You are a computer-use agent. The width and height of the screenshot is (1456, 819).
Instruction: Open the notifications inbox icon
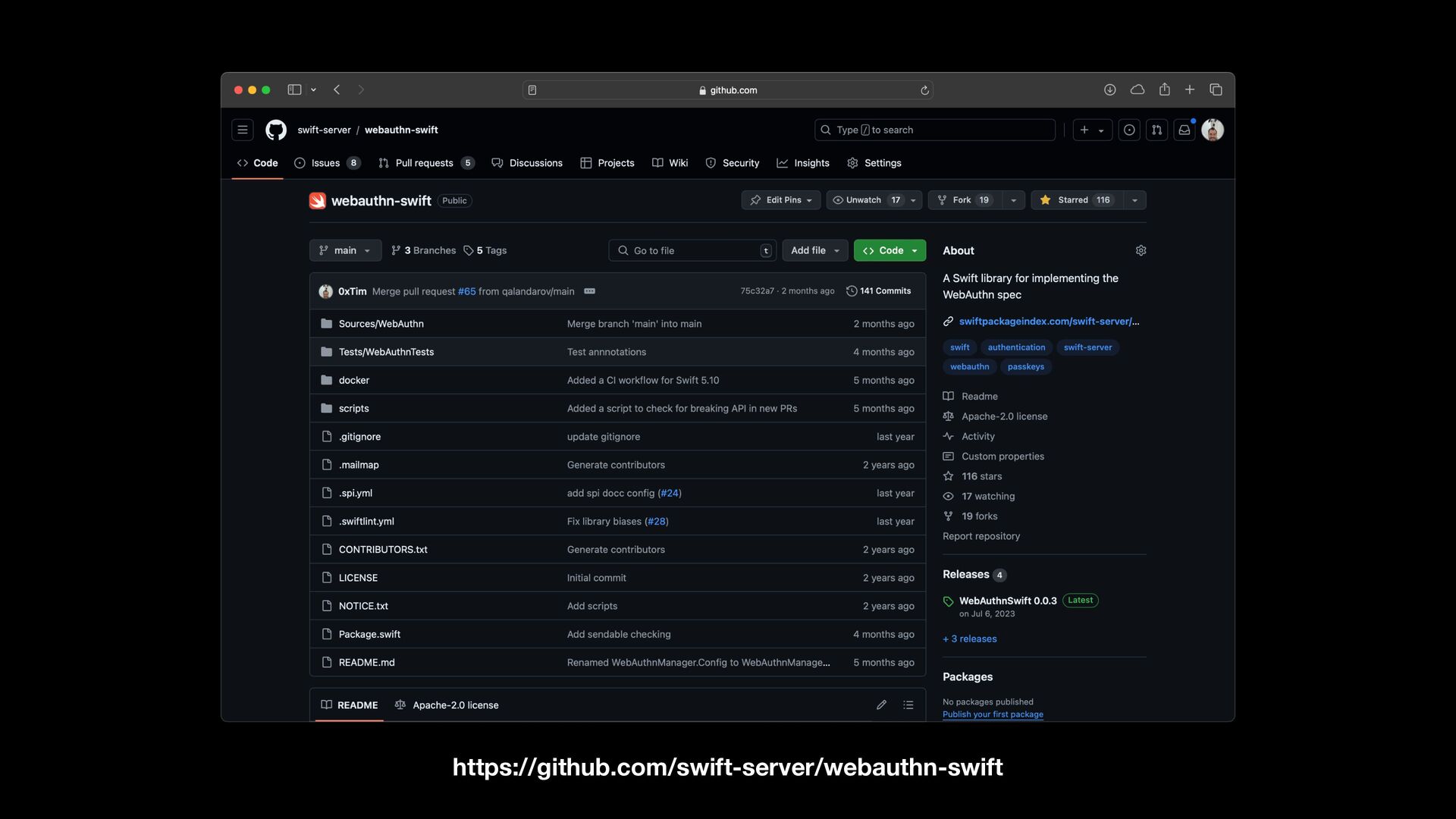(x=1184, y=130)
